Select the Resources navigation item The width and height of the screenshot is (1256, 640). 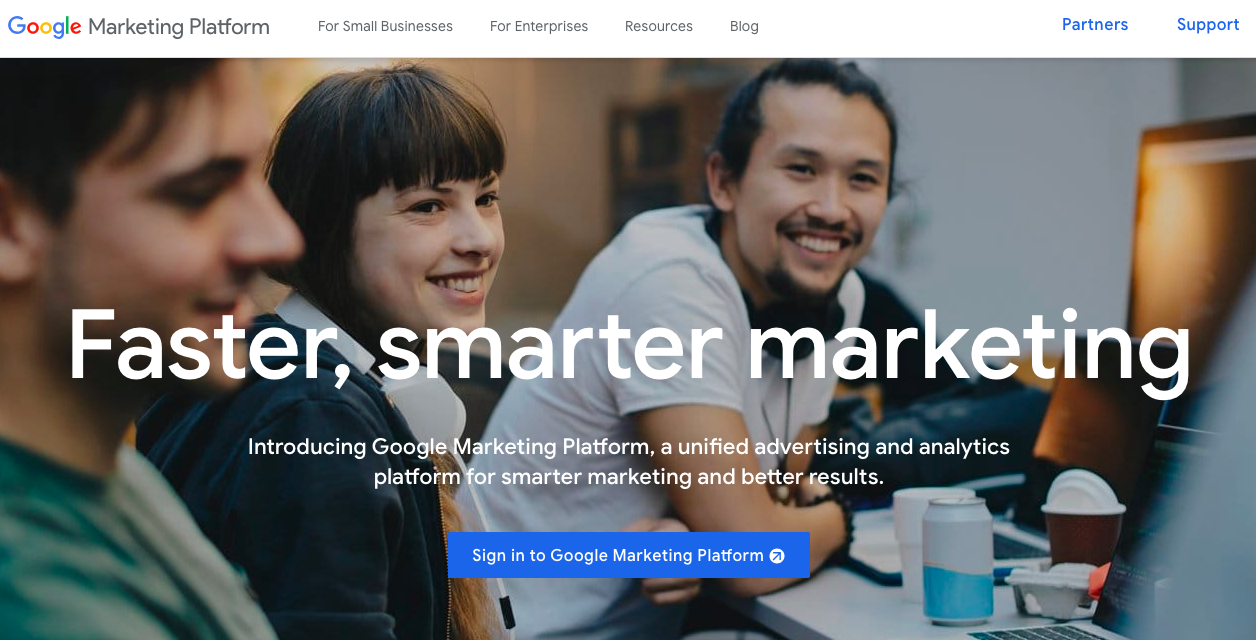click(x=659, y=26)
